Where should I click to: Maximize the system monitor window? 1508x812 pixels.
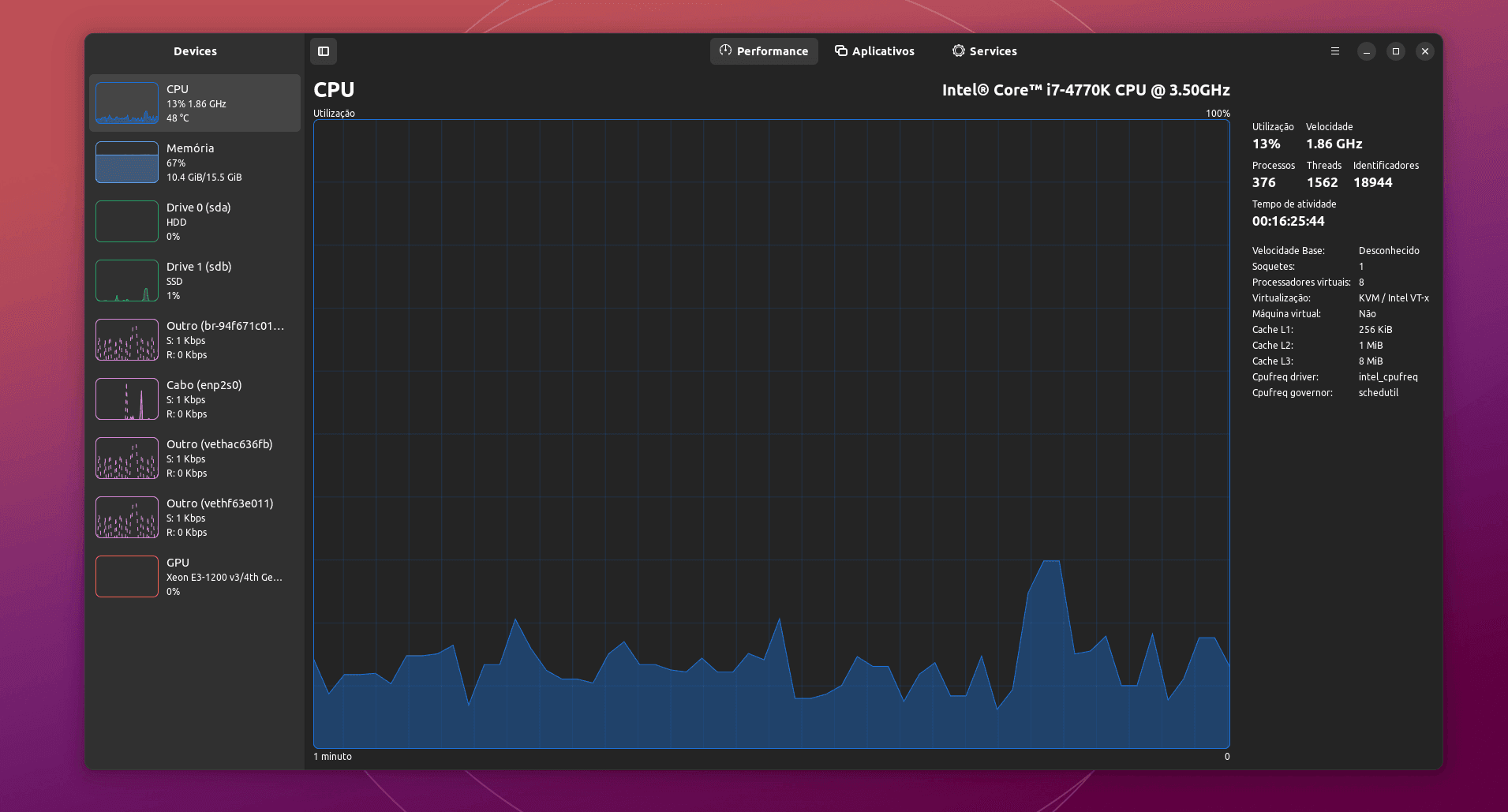(x=1396, y=51)
